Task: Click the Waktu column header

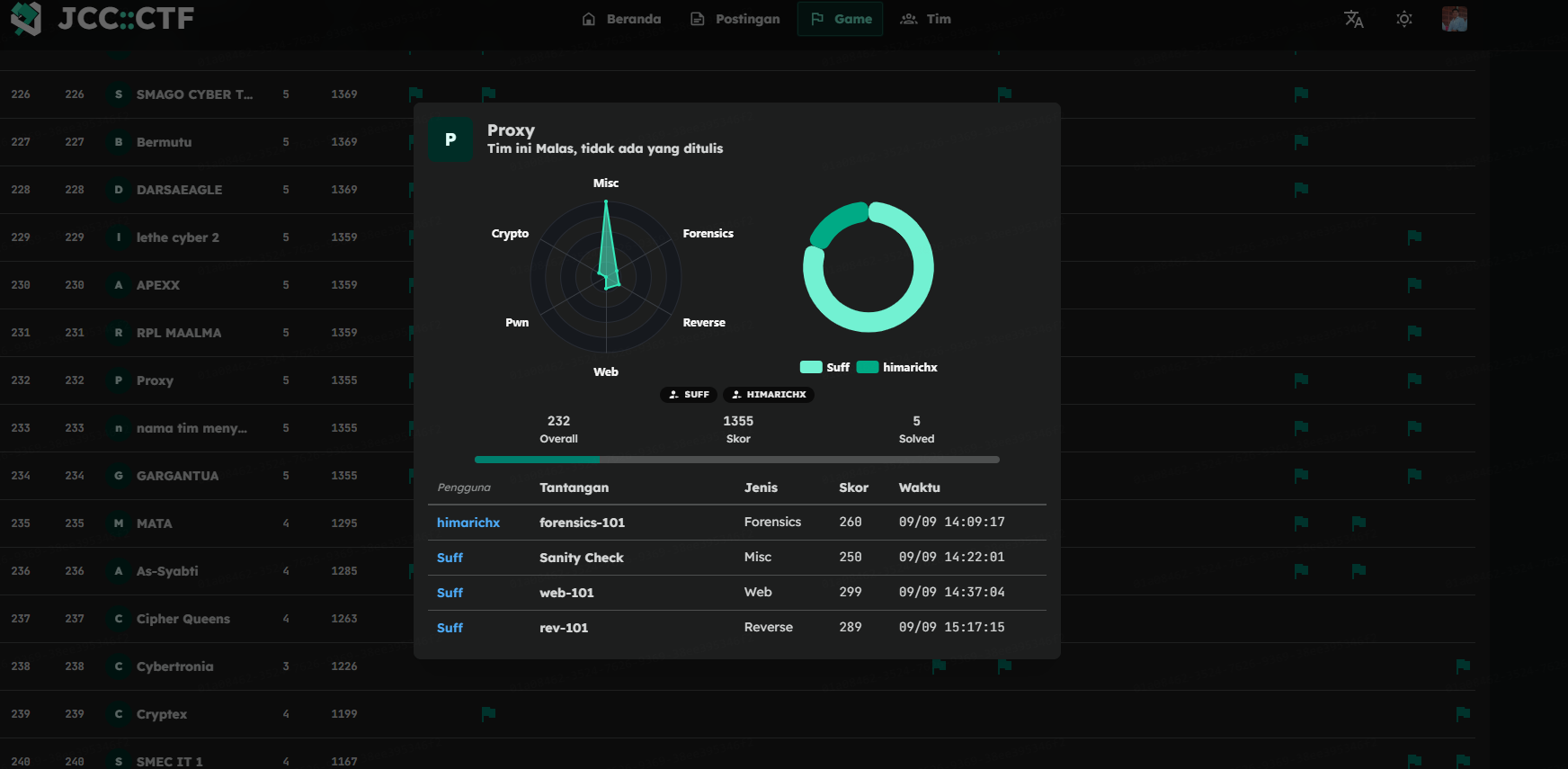Action: click(920, 487)
